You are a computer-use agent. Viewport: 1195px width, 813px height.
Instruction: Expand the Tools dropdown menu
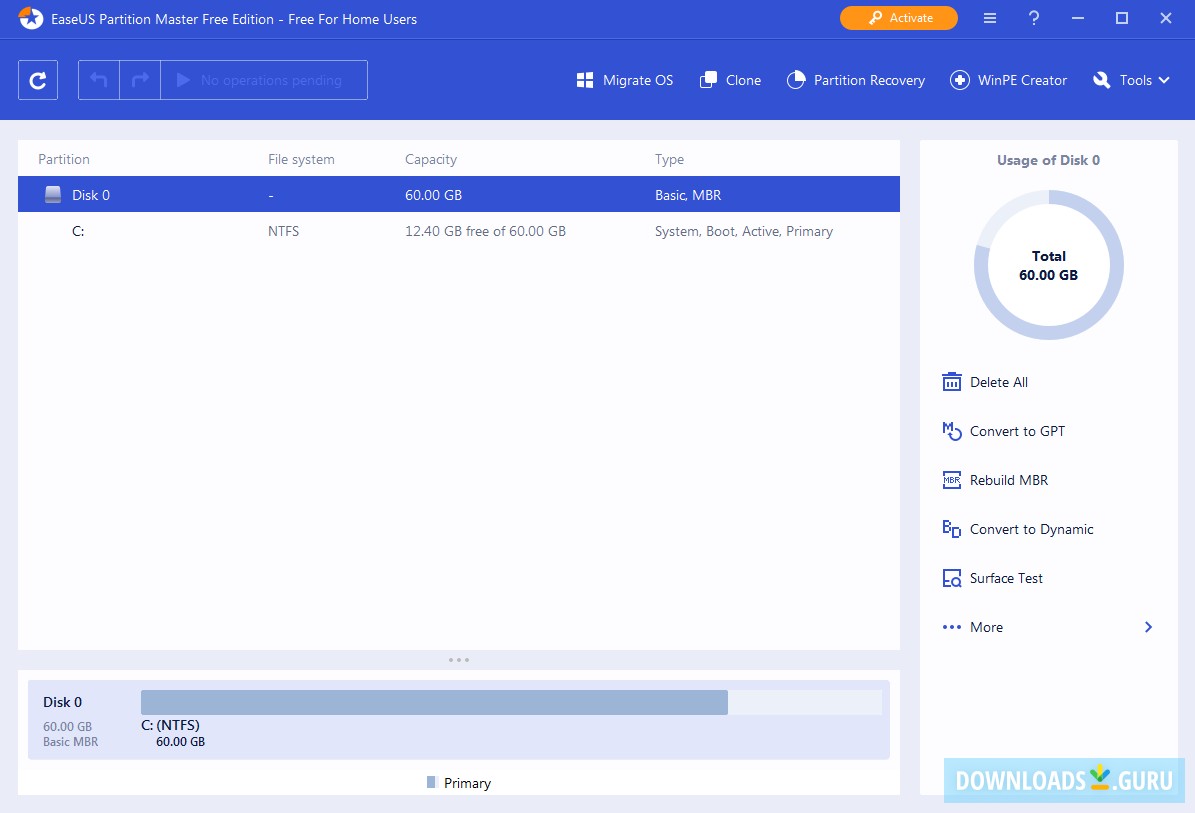[x=1131, y=80]
